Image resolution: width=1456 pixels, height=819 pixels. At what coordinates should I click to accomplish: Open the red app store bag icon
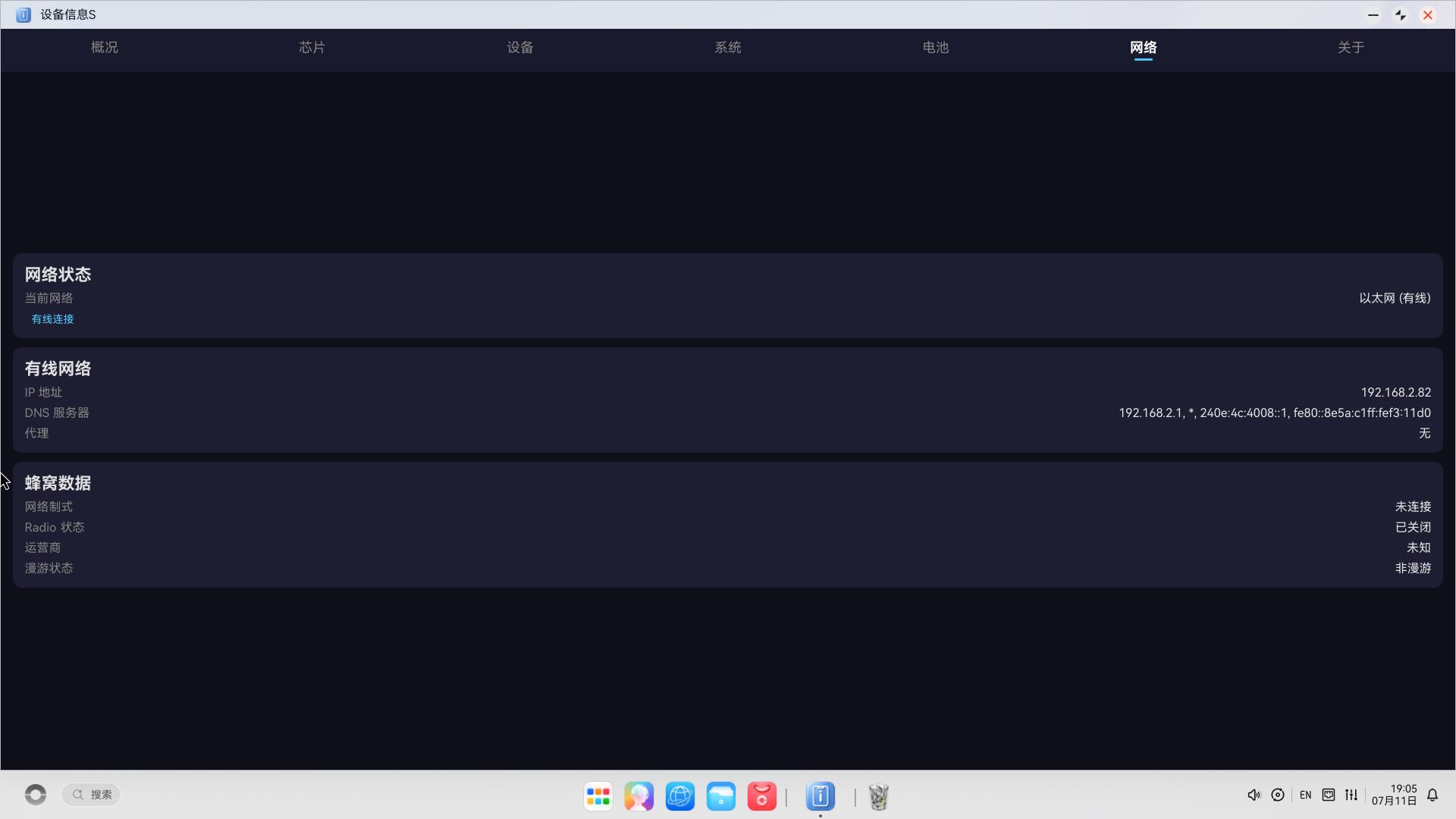762,796
